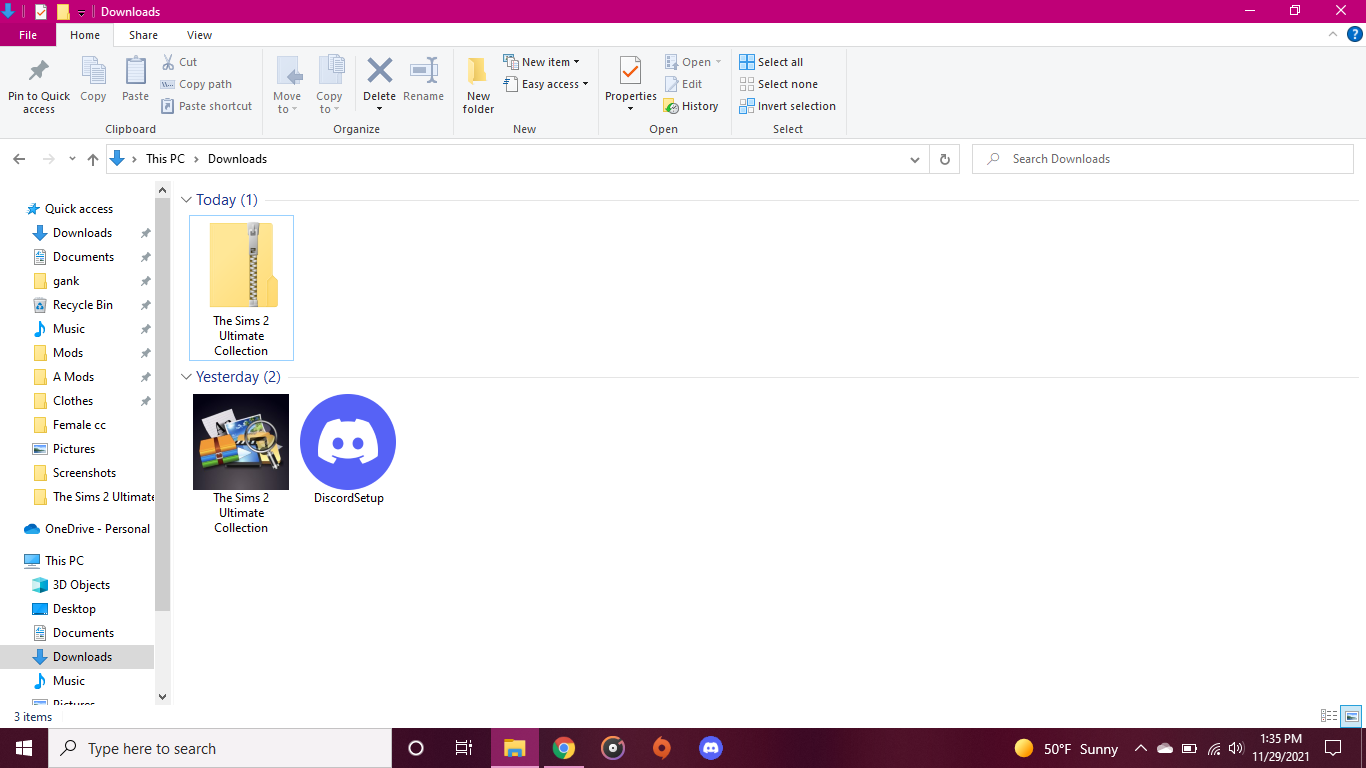Collapse the Yesterday group

(186, 377)
